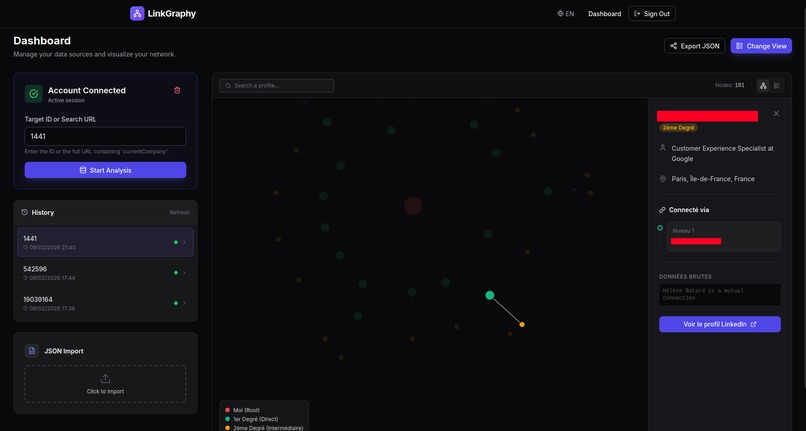Switch to the network graph view icon
This screenshot has height=431, width=806.
[x=763, y=85]
